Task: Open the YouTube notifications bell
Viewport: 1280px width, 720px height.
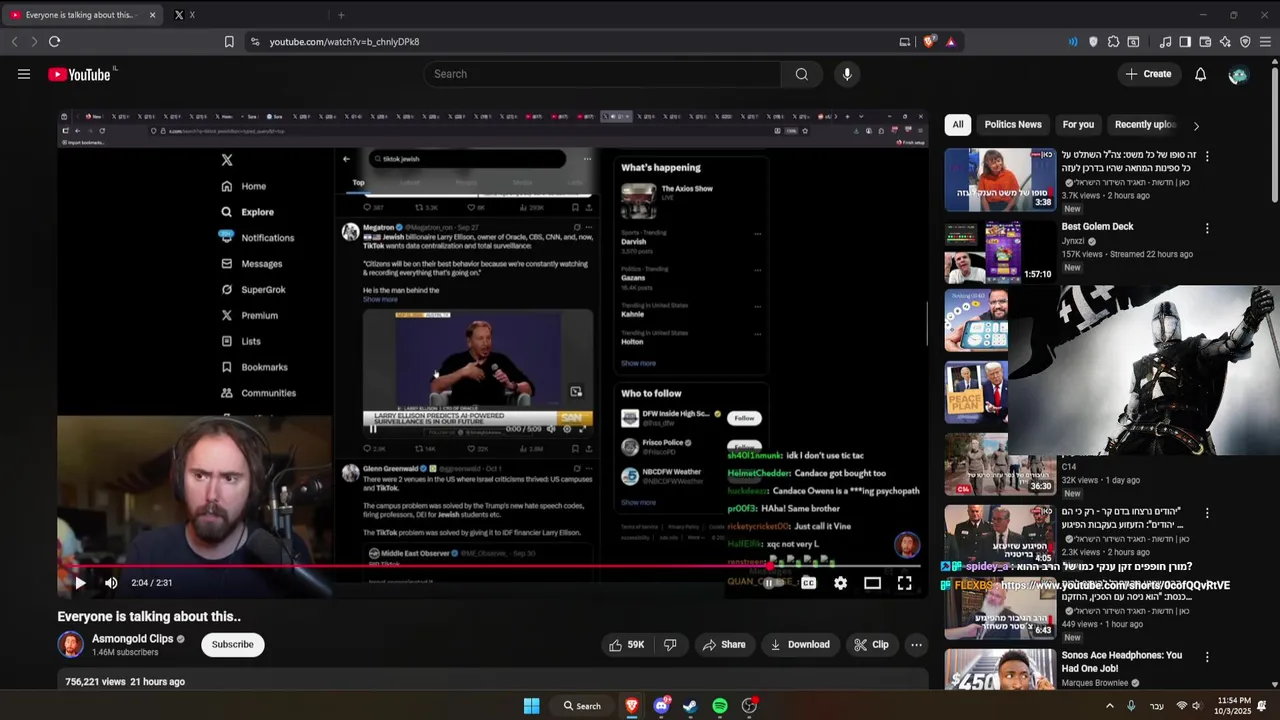Action: pyautogui.click(x=1200, y=74)
